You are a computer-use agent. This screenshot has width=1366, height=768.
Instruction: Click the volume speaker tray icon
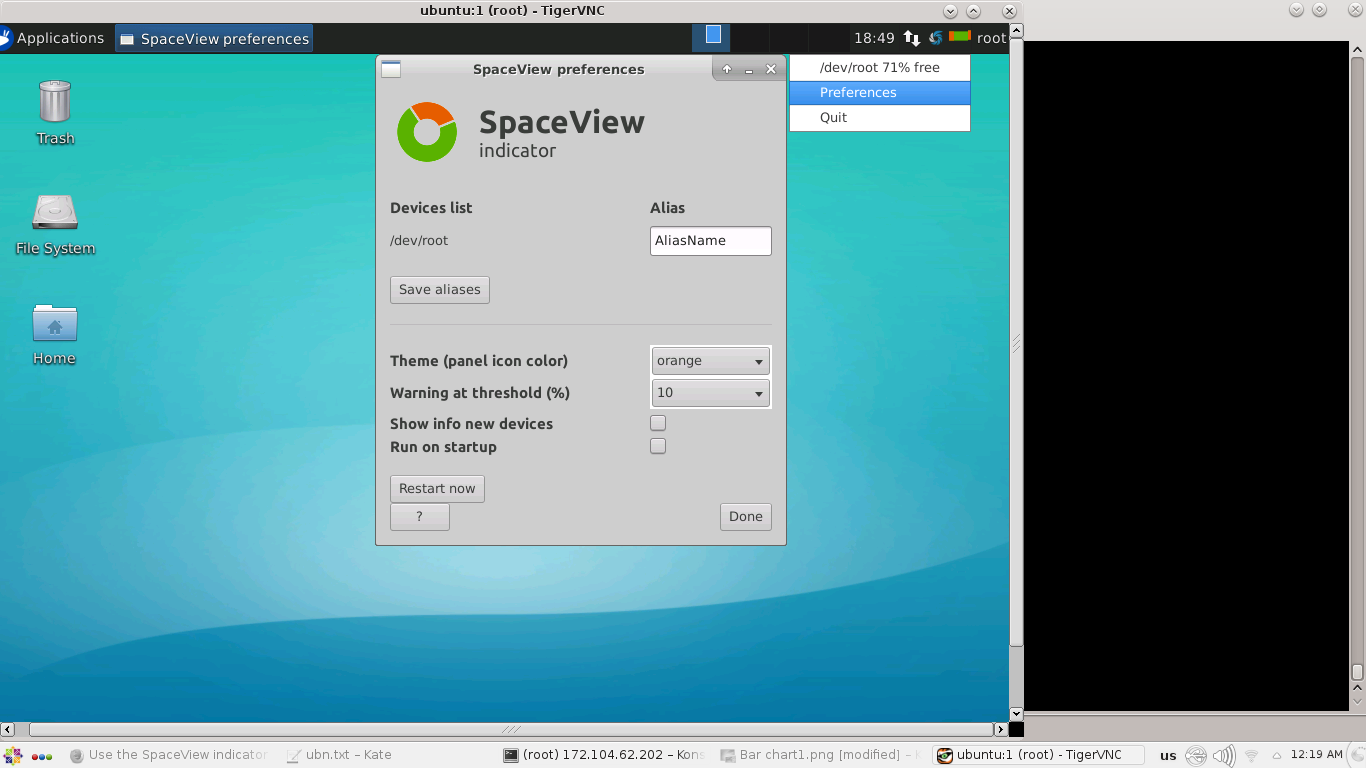pos(1223,756)
